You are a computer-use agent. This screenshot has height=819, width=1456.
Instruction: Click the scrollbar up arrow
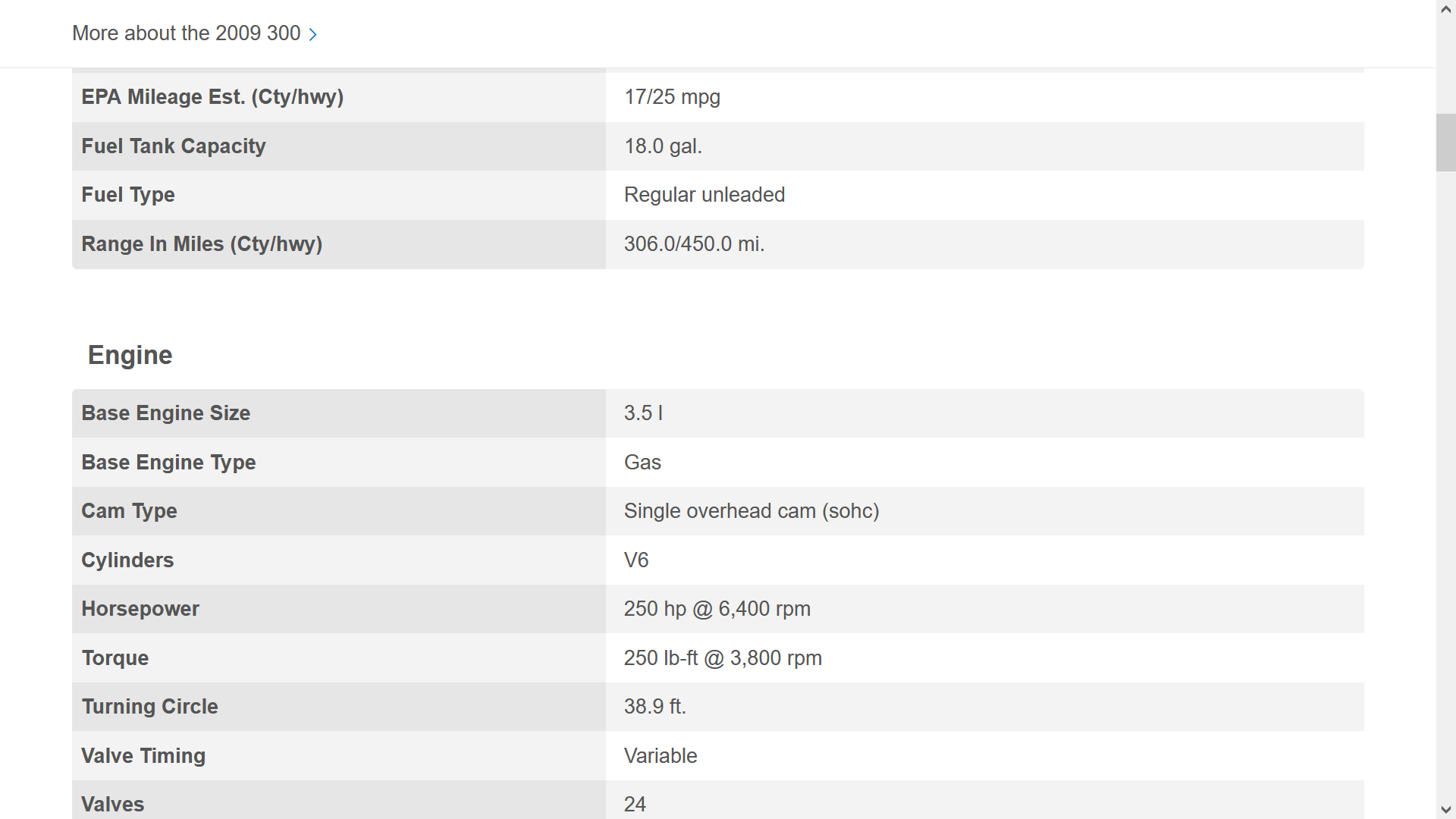1445,10
